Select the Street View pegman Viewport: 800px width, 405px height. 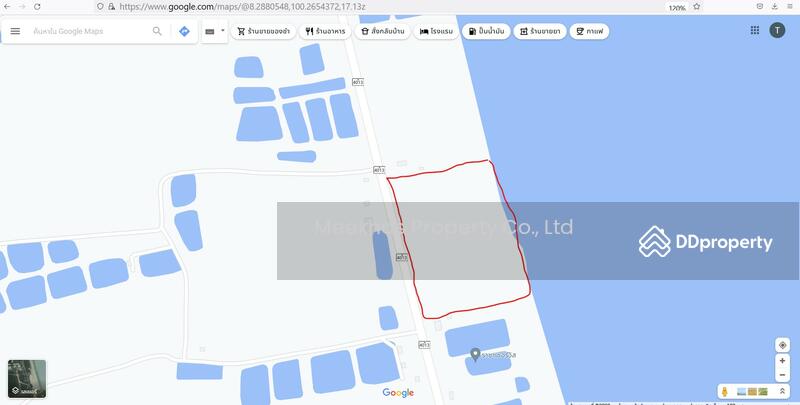pyautogui.click(x=723, y=391)
